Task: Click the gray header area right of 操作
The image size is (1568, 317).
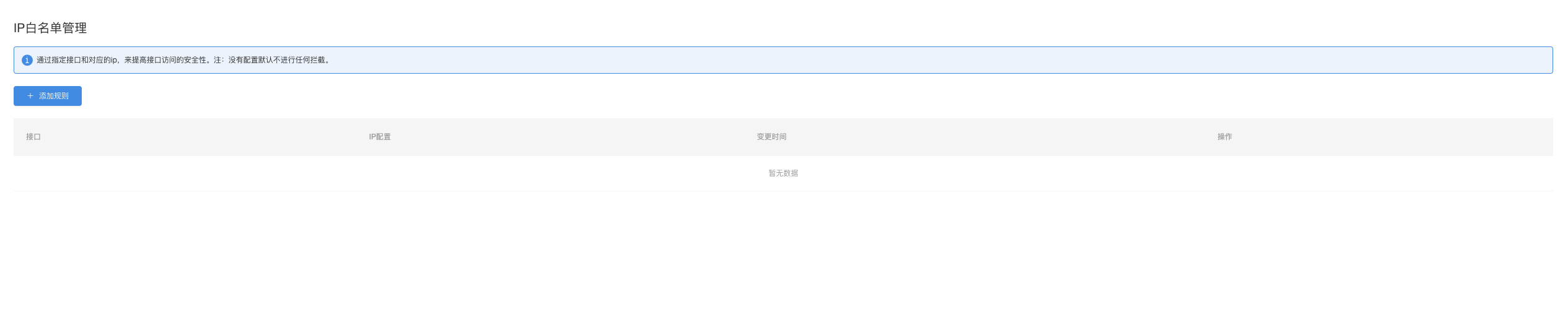Action: (x=1394, y=137)
